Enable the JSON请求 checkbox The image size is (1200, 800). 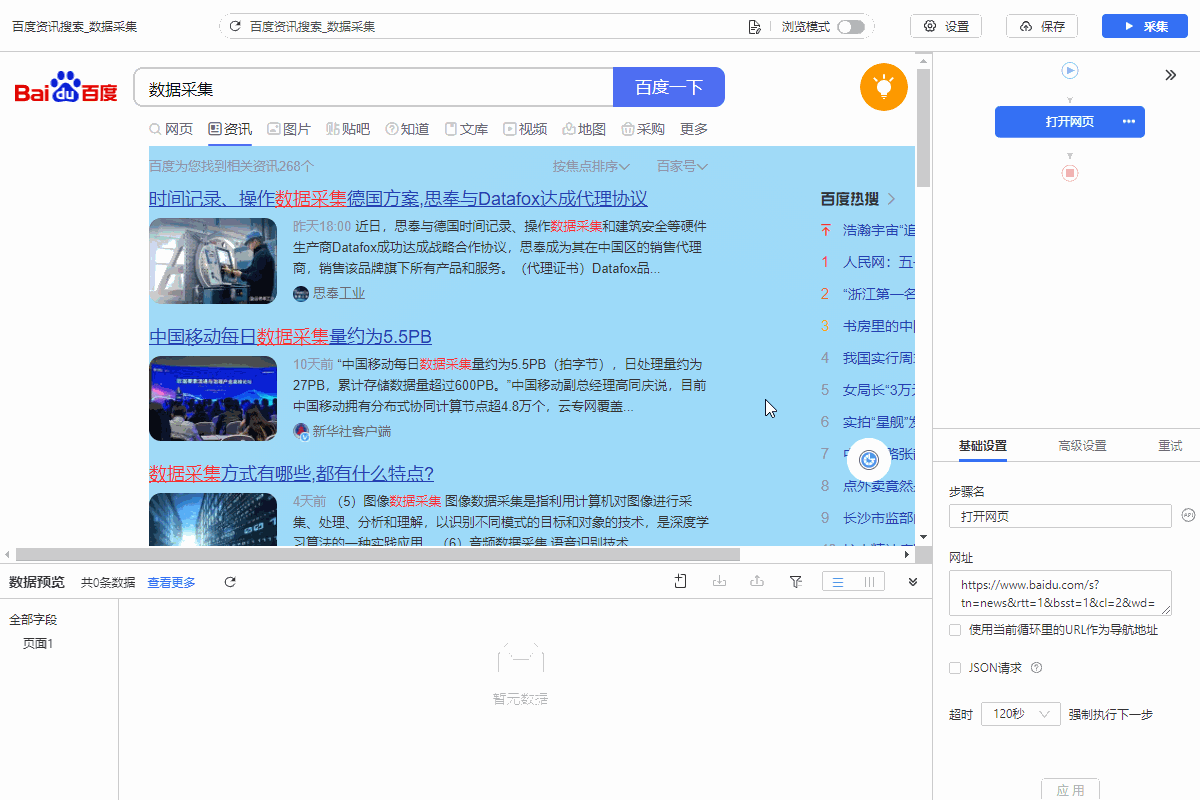pos(955,667)
